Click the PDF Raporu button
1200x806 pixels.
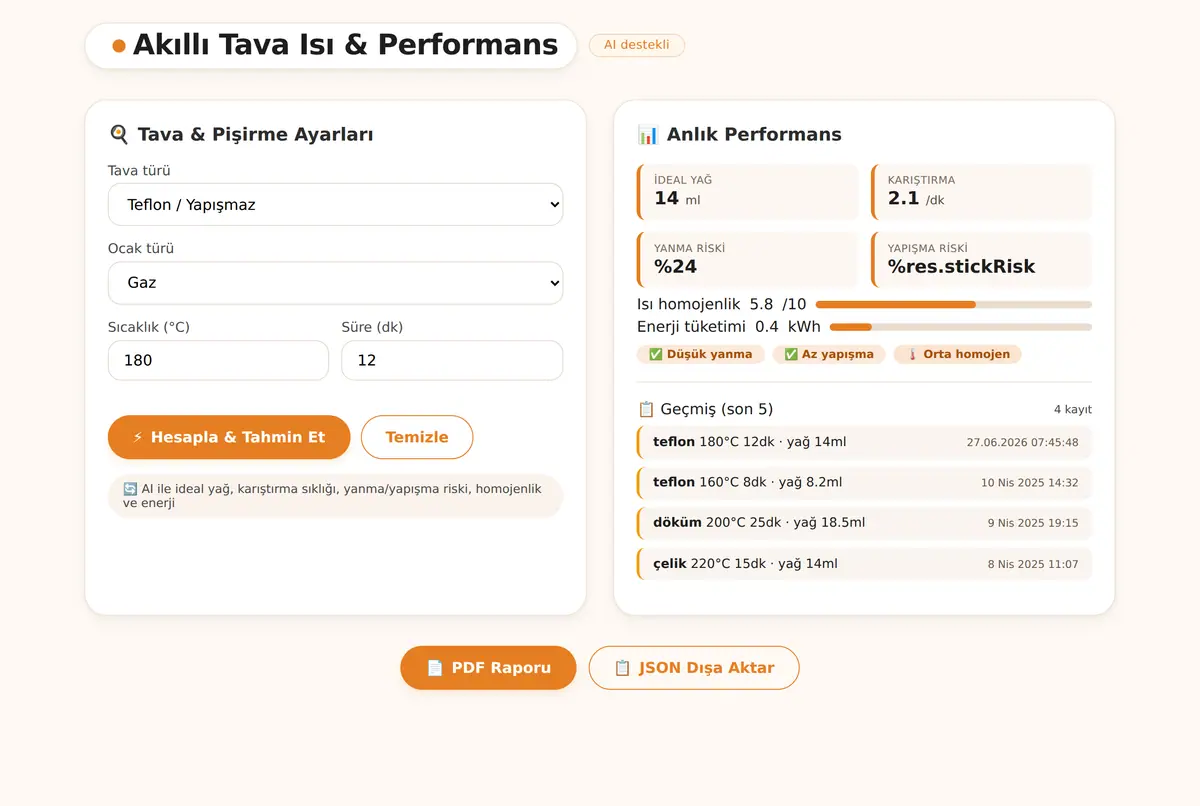pos(488,668)
